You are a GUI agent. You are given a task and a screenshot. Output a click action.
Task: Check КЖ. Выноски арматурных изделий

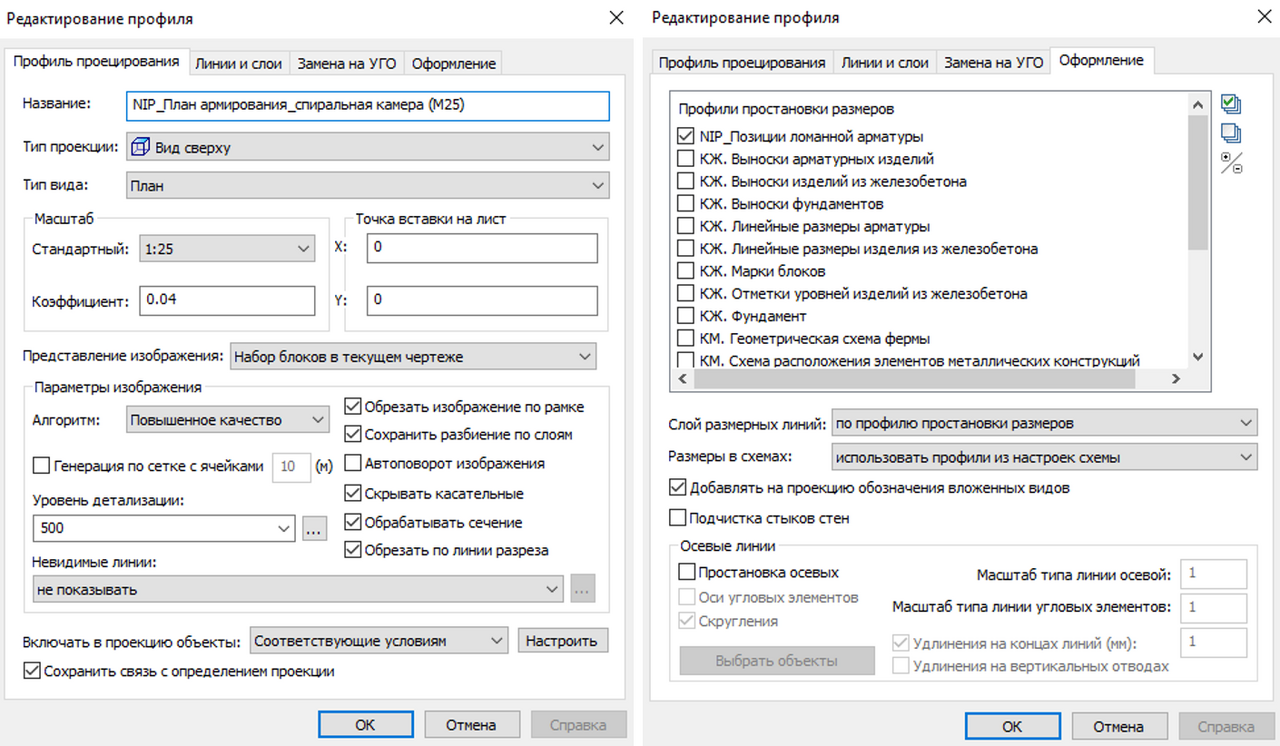685,159
